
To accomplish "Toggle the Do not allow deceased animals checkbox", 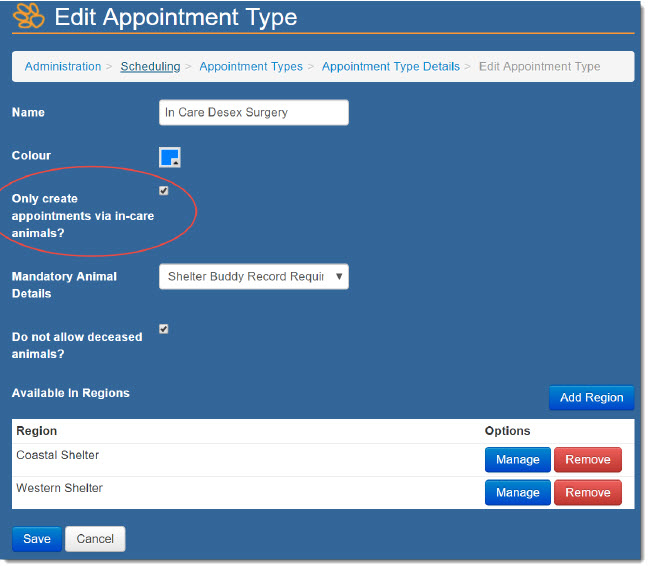I will tap(164, 329).
